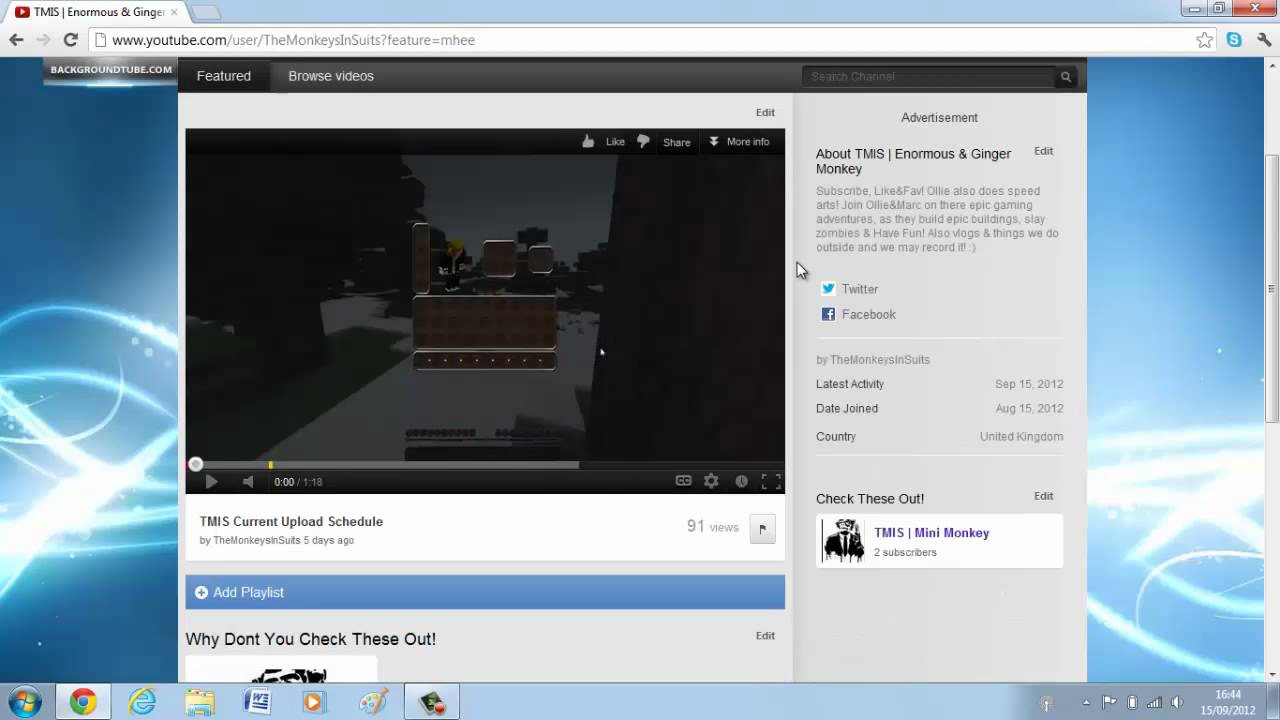Screen dimensions: 1280x720
Task: Expand More info on the video
Action: [739, 141]
